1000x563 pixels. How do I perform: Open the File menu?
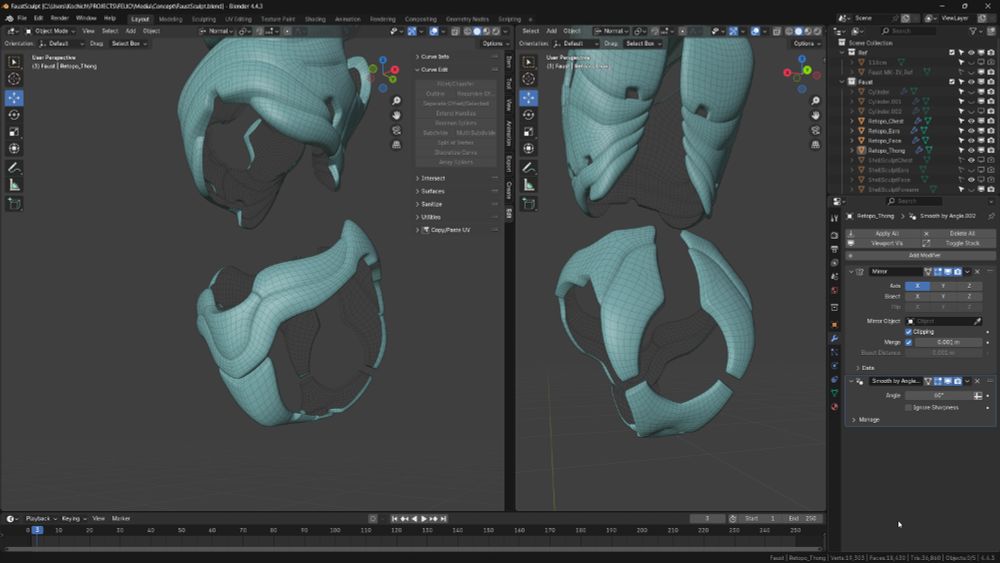(x=22, y=18)
